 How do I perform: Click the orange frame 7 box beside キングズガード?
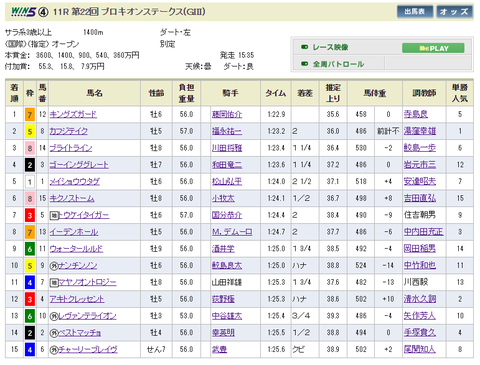tap(30, 115)
